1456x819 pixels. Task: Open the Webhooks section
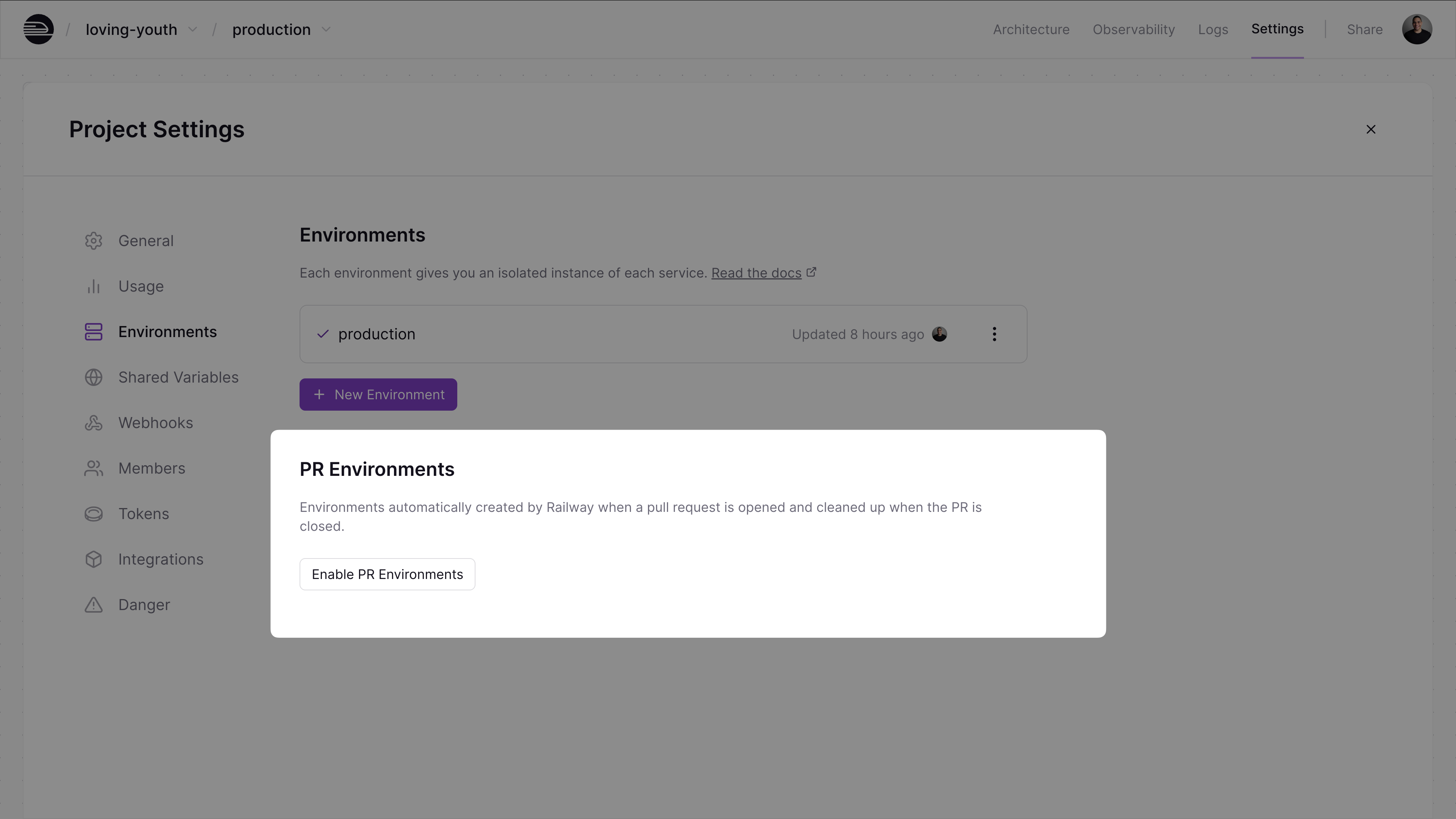pos(155,423)
